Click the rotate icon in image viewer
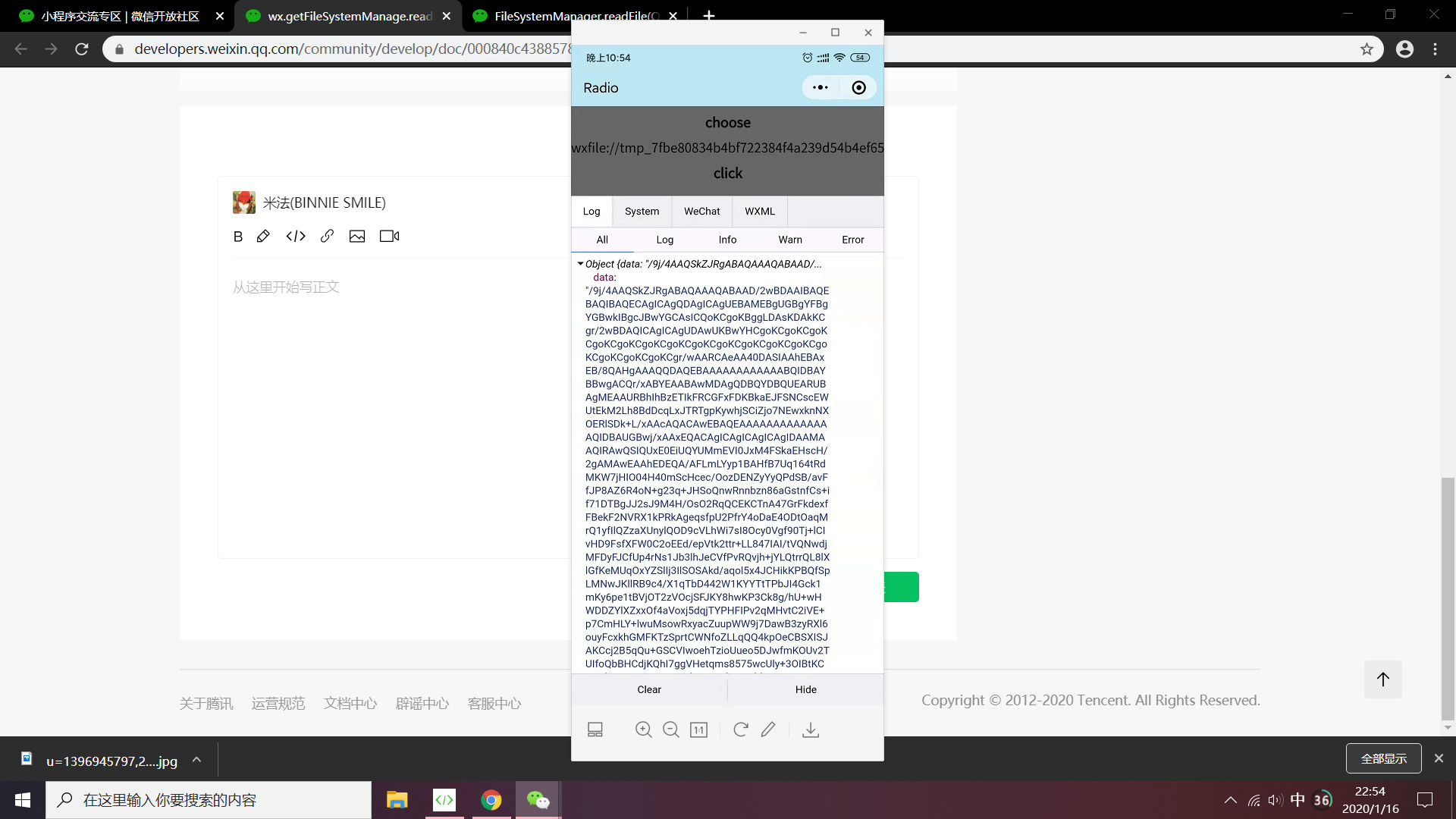The height and width of the screenshot is (819, 1456). coord(741,730)
